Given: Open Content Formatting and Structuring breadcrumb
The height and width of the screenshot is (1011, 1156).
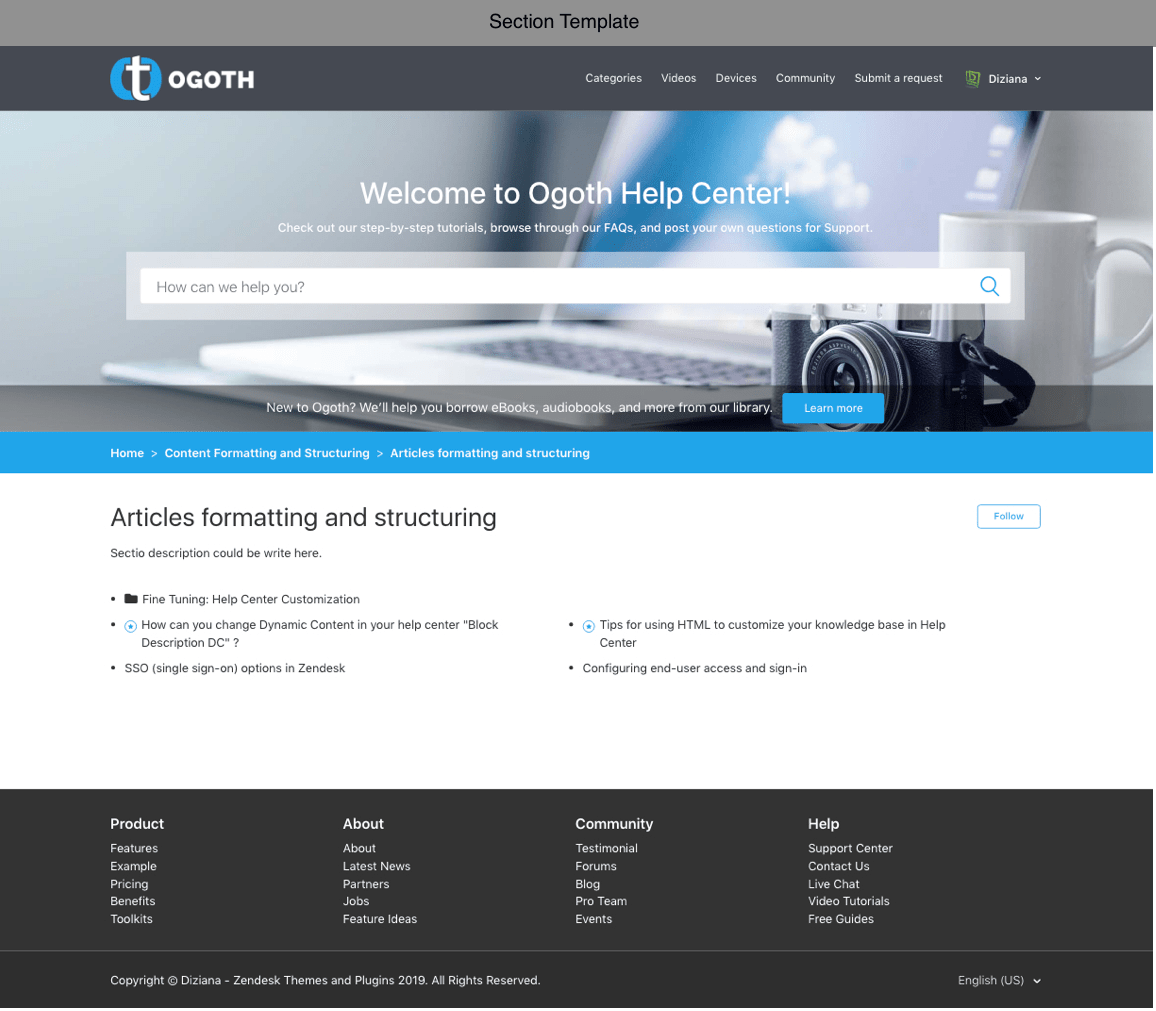Looking at the screenshot, I should click(x=267, y=453).
